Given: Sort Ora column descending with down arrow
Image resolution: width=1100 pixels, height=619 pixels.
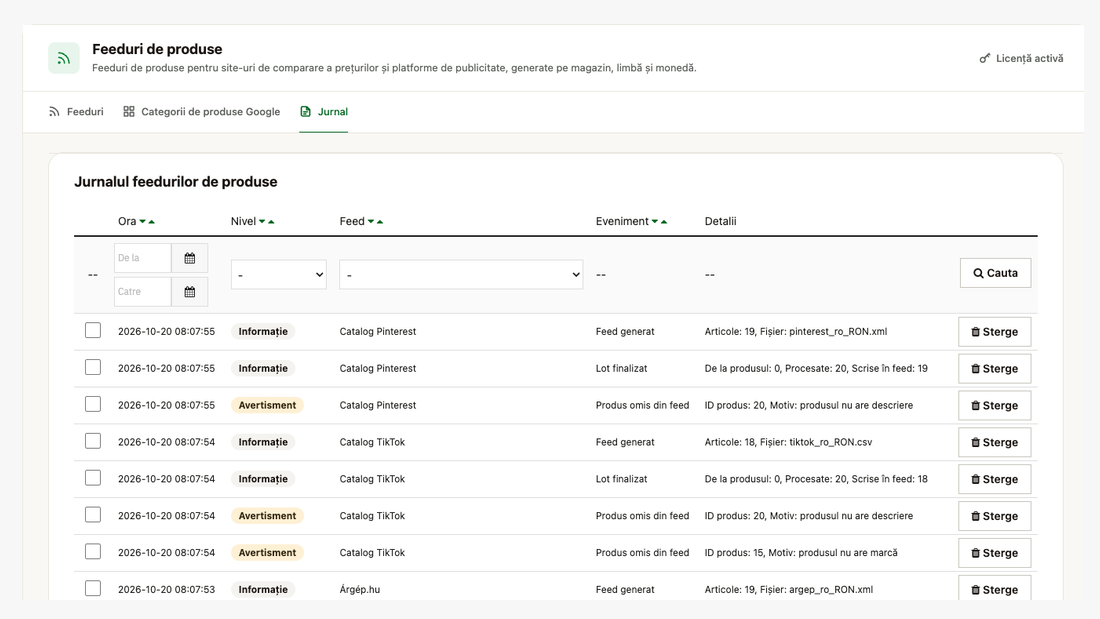Looking at the screenshot, I should point(142,222).
